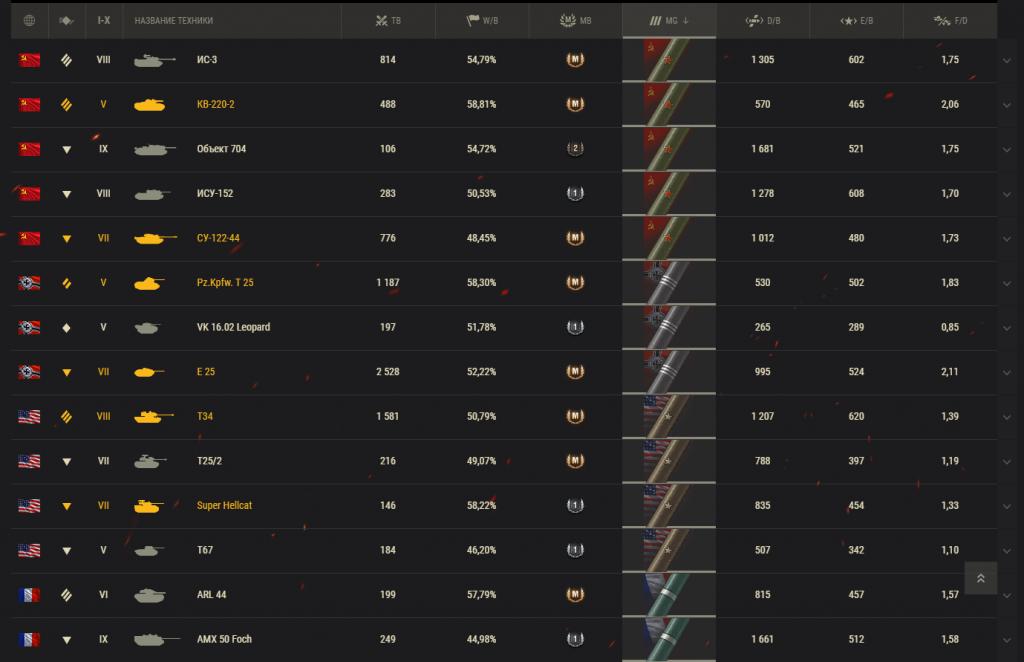Expand the ИС-3 row details chevron
This screenshot has width=1024, height=662.
[x=1006, y=61]
